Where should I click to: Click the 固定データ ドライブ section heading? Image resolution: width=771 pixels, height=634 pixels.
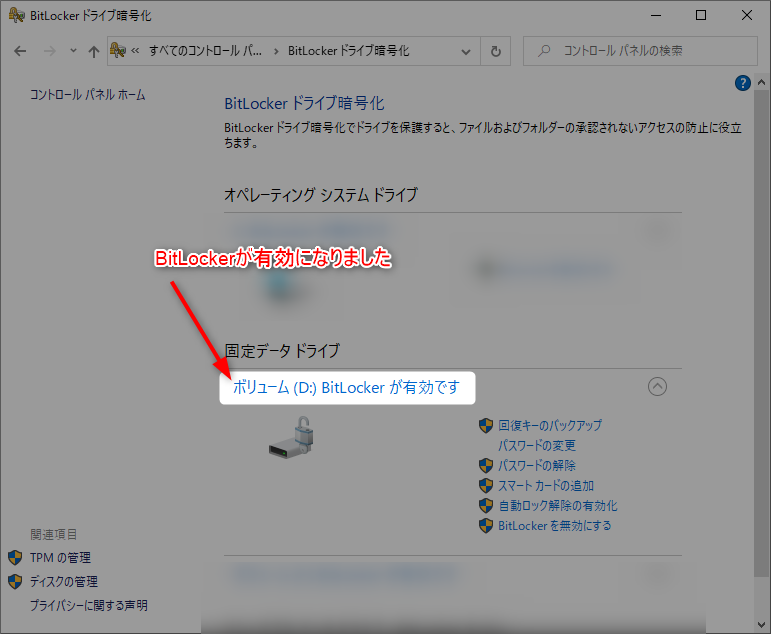pyautogui.click(x=282, y=351)
